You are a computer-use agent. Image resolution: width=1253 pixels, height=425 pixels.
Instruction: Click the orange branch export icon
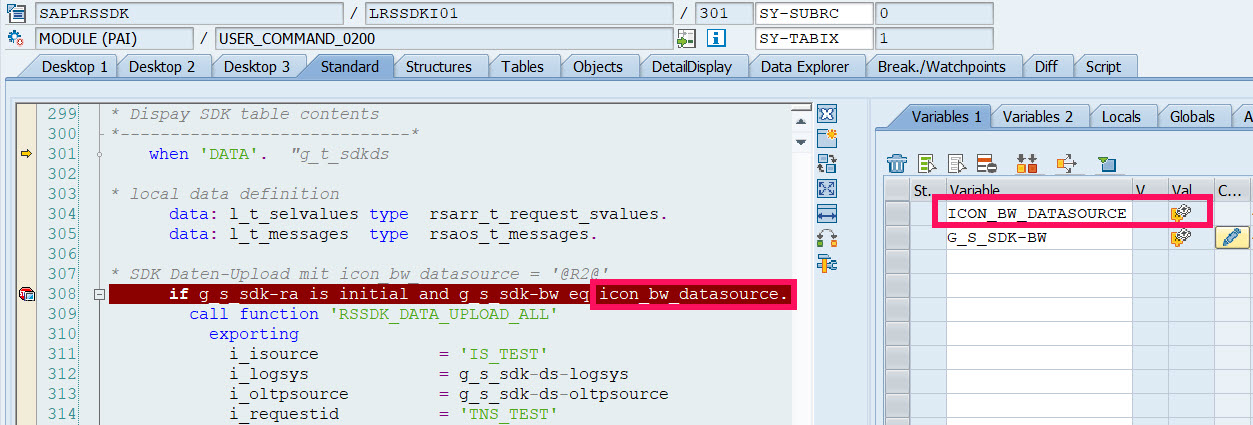point(1066,162)
